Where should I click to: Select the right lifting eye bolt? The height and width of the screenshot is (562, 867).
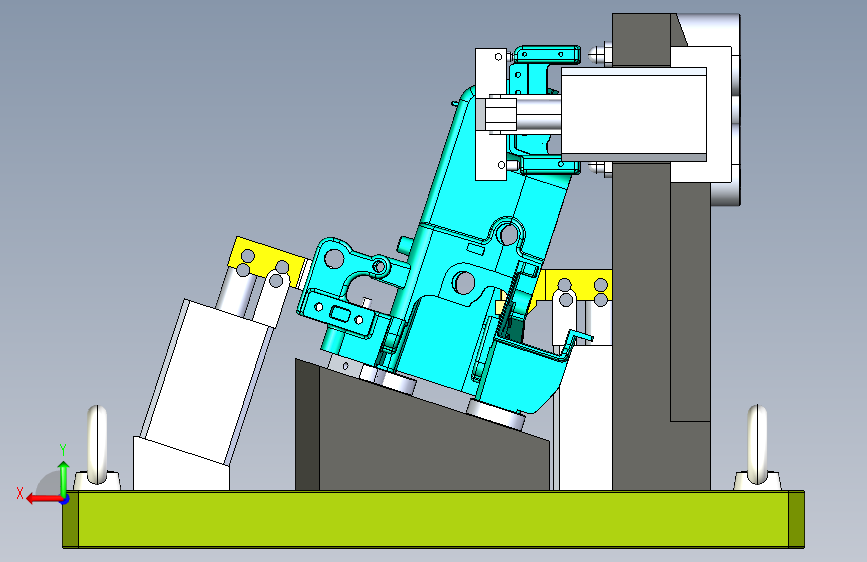click(x=757, y=449)
